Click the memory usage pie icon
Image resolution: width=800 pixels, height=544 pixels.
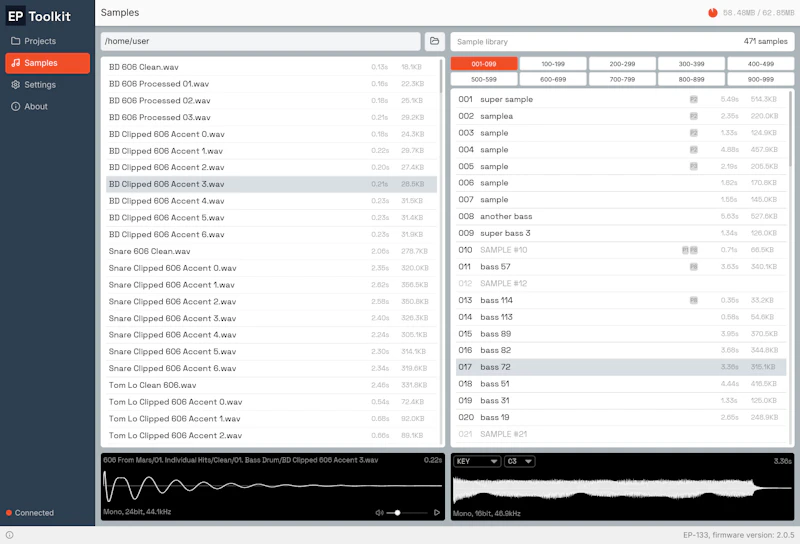tap(713, 13)
